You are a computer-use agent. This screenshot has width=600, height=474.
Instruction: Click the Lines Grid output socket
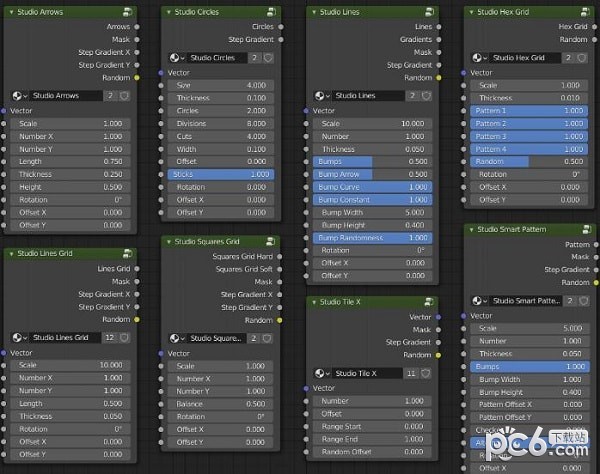pyautogui.click(x=137, y=269)
